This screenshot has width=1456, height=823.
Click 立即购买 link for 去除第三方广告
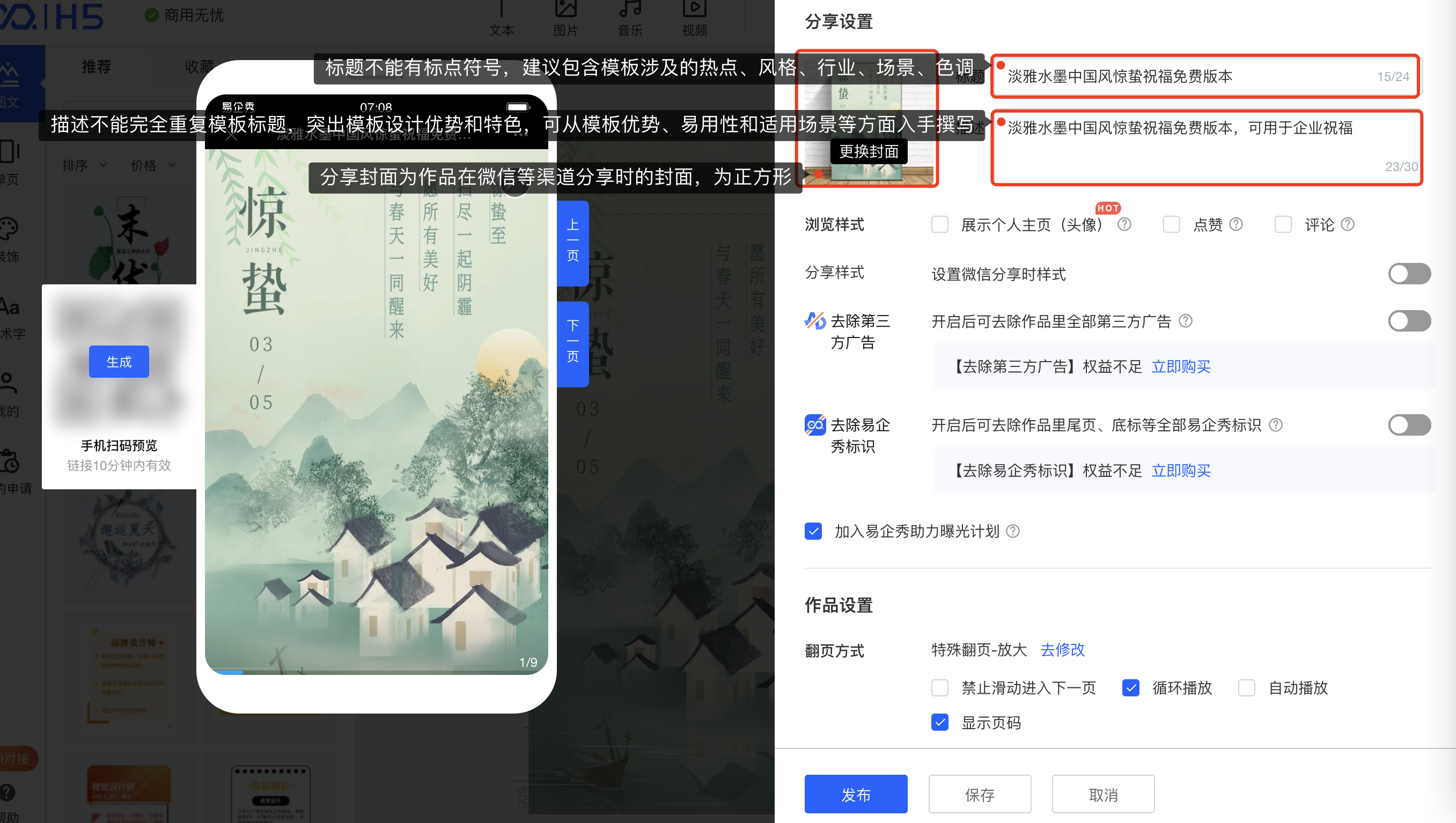click(x=1181, y=366)
